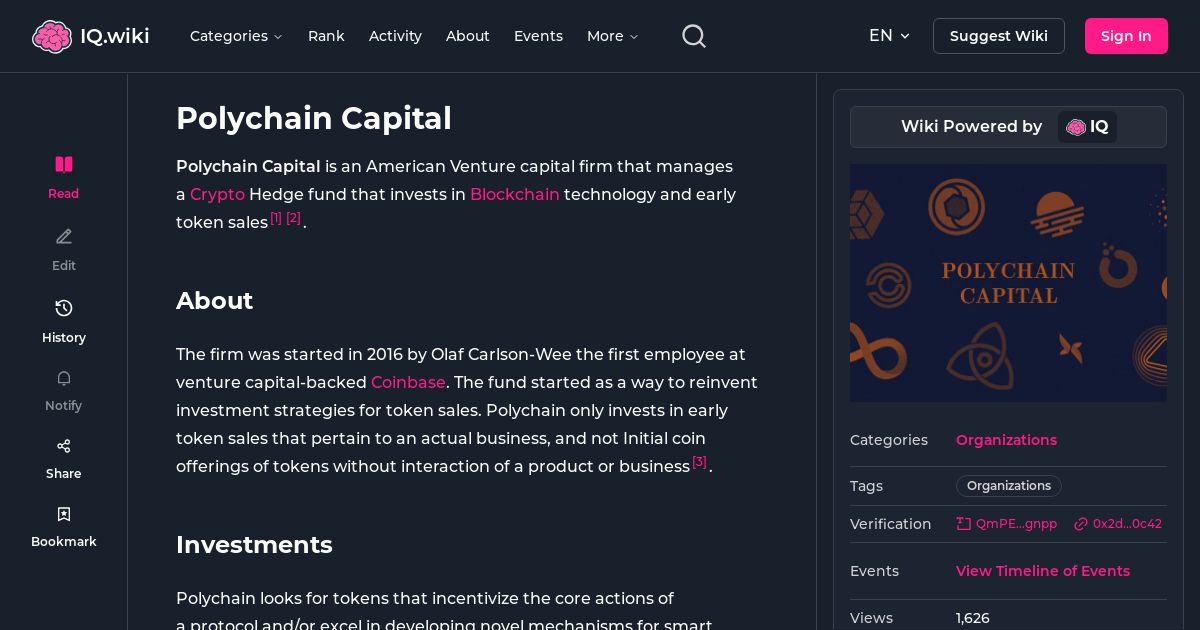Click the Suggest Wiki button
1200x630 pixels.
(x=998, y=36)
